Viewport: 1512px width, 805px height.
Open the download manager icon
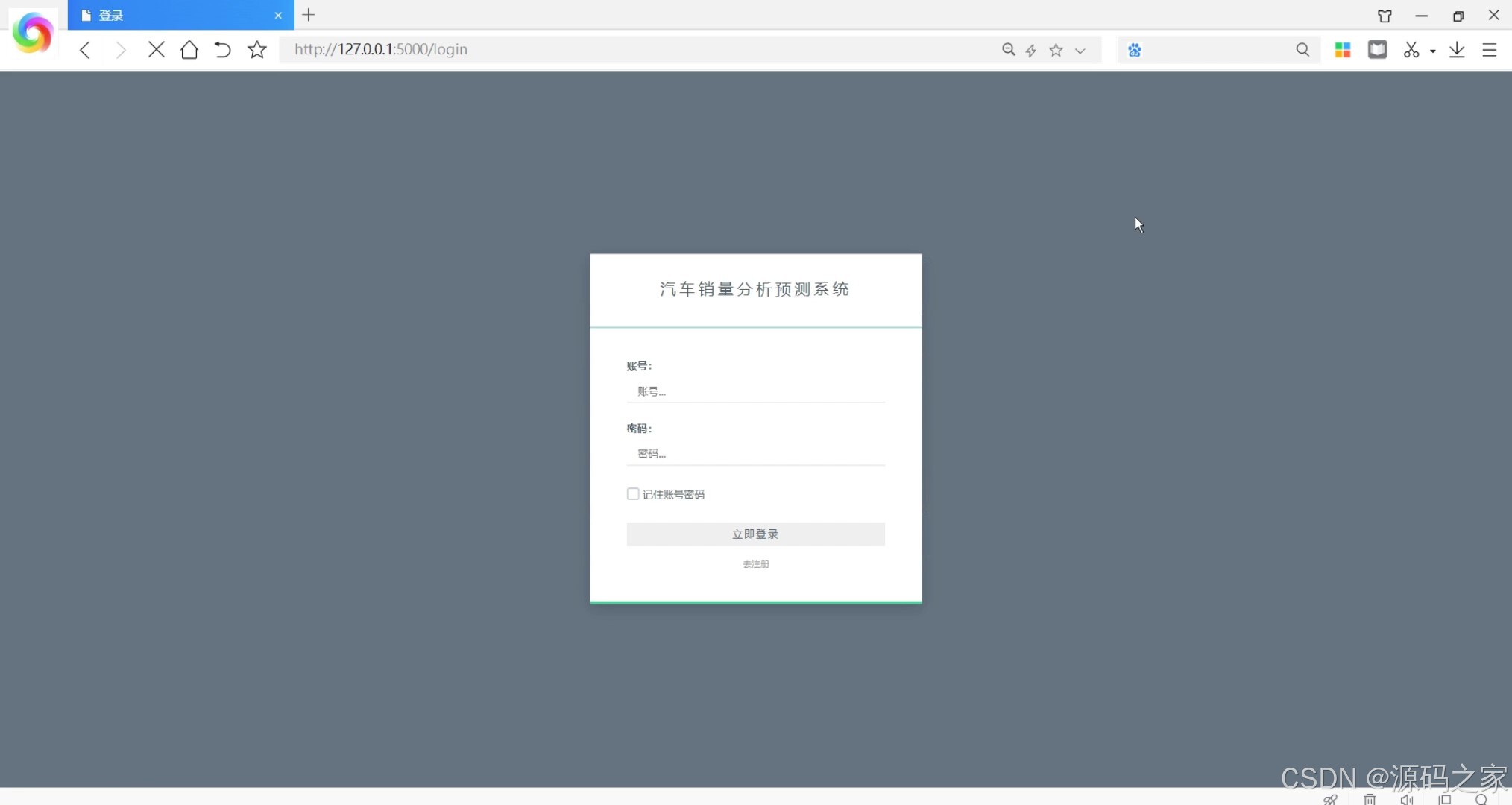pyautogui.click(x=1457, y=50)
